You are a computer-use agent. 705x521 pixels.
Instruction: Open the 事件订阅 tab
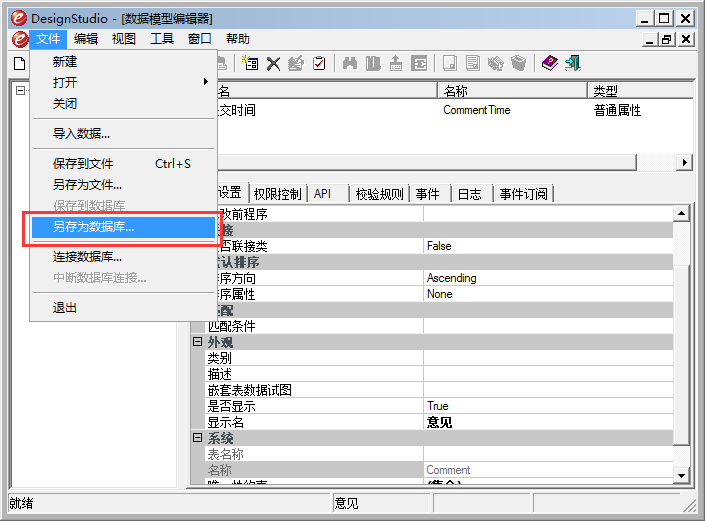(523, 194)
